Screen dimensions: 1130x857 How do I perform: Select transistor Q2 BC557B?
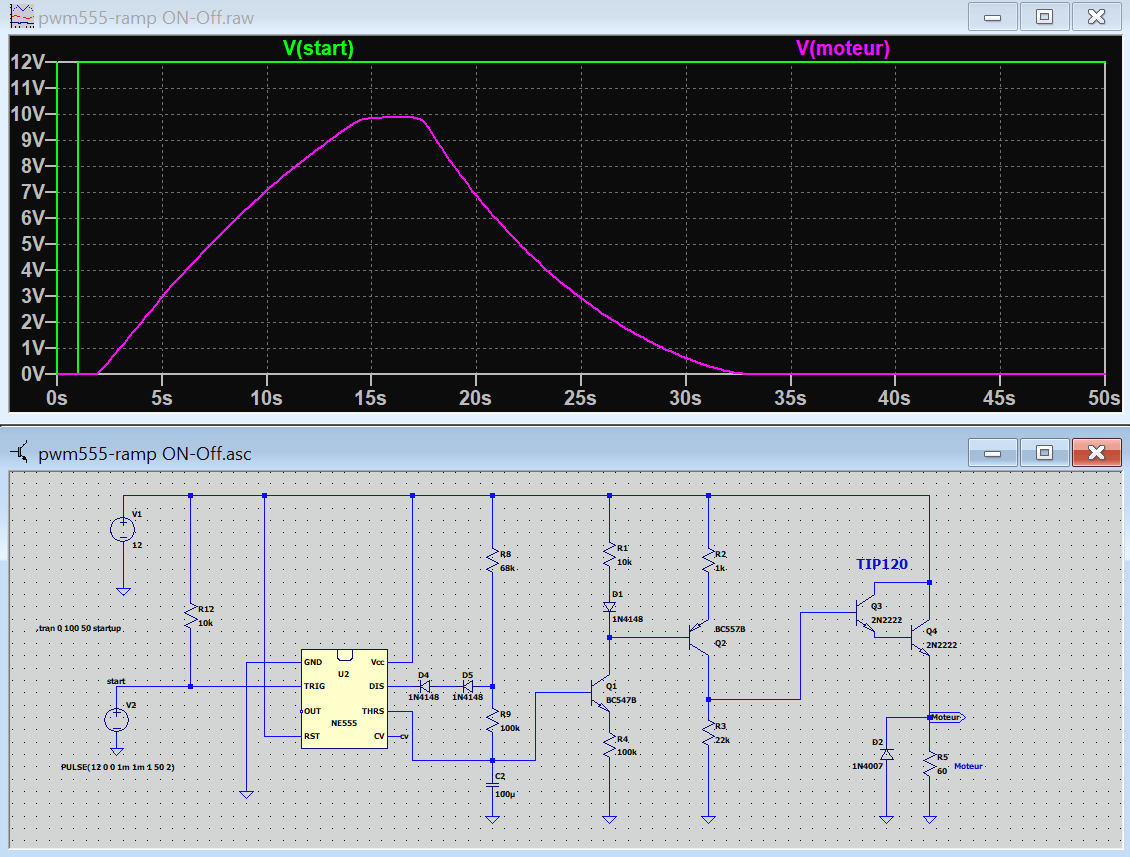coord(699,637)
